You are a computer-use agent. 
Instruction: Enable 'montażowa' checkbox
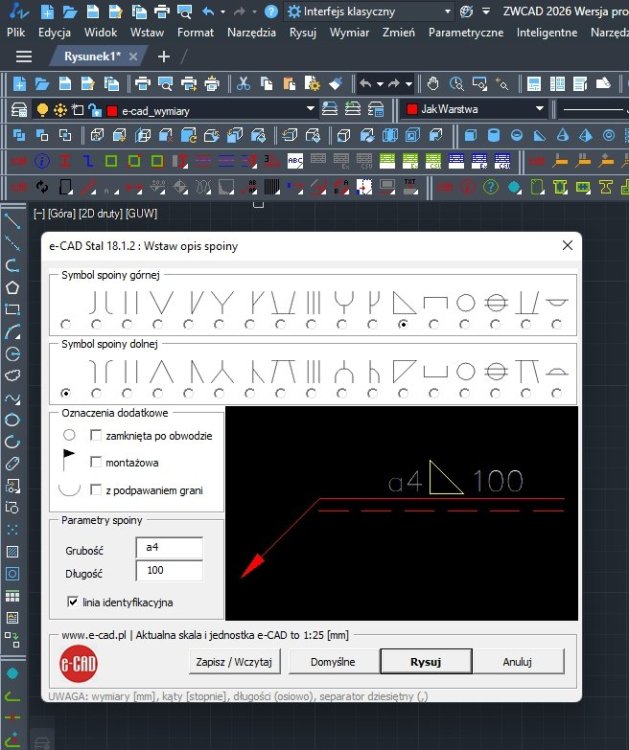point(96,462)
